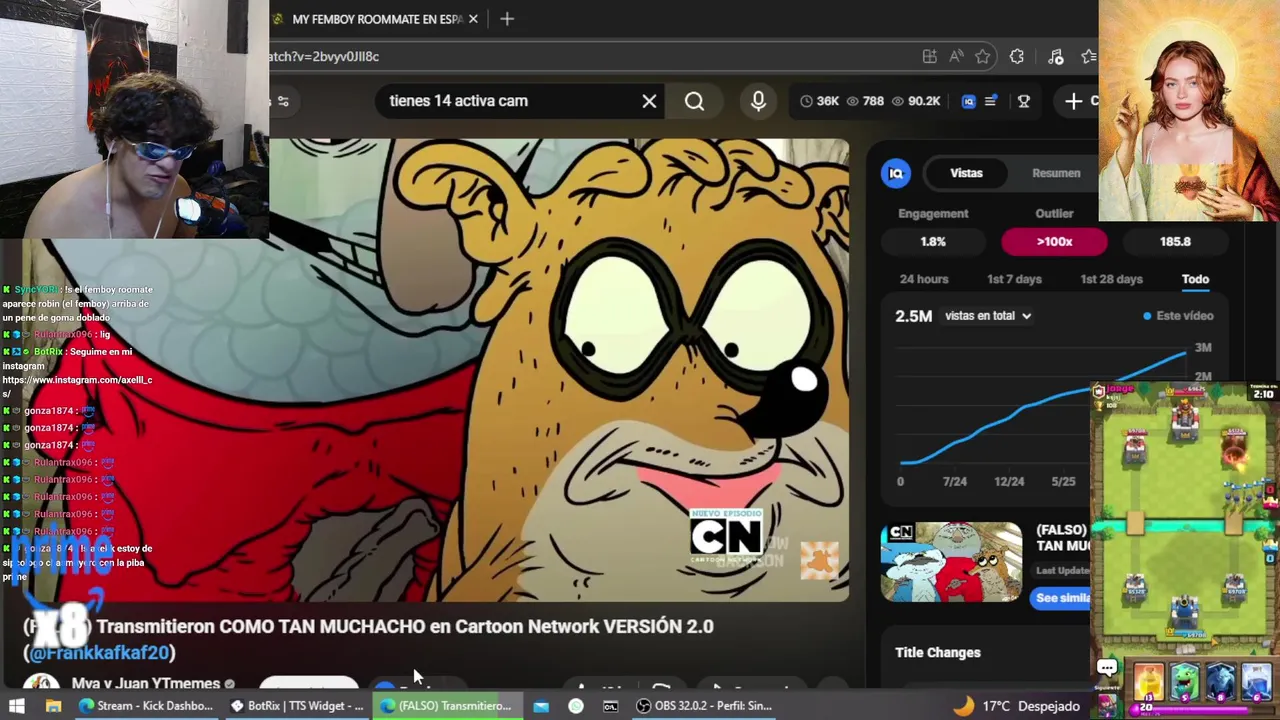The width and height of the screenshot is (1280, 720).
Task: Switch to BotRix TTS Widget taskbar window
Action: tap(297, 706)
